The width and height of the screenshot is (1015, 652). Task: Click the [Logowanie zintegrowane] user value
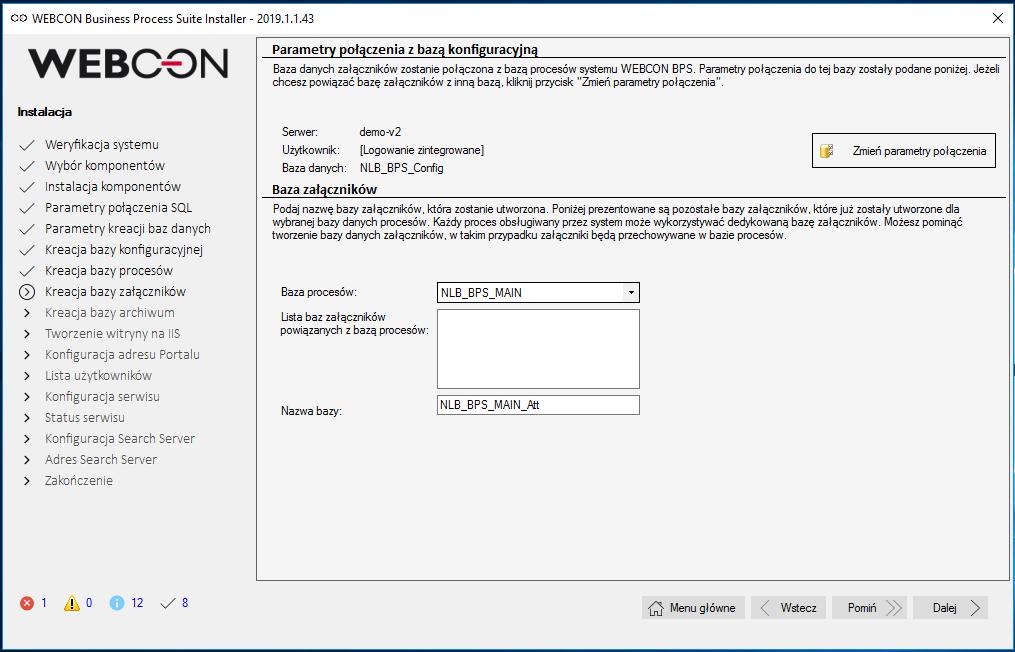coord(421,150)
